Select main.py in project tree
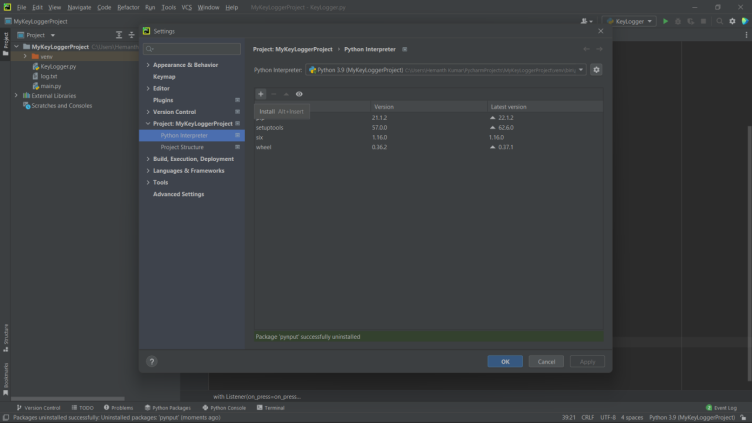This screenshot has width=753, height=424. 50,86
